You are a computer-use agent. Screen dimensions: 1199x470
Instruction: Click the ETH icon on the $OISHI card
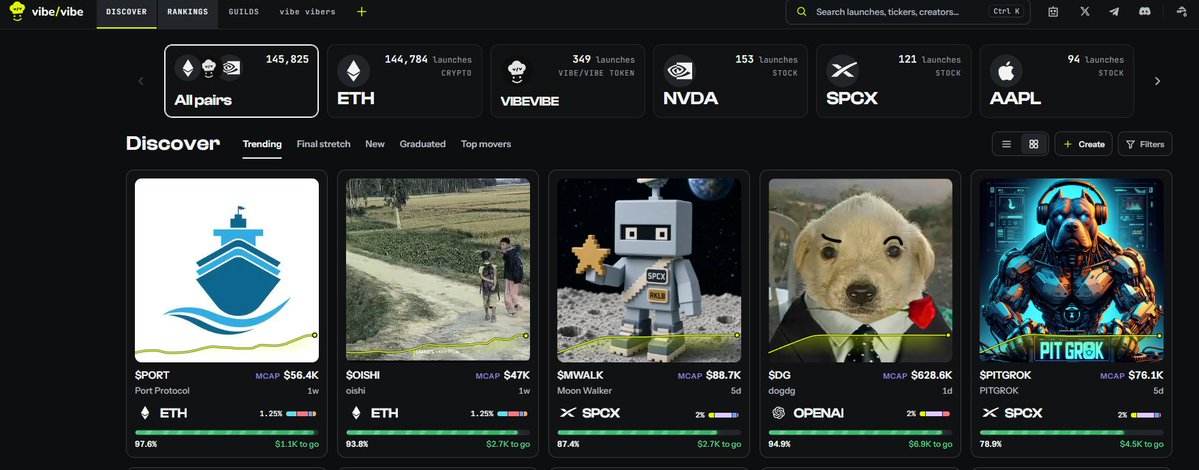356,413
